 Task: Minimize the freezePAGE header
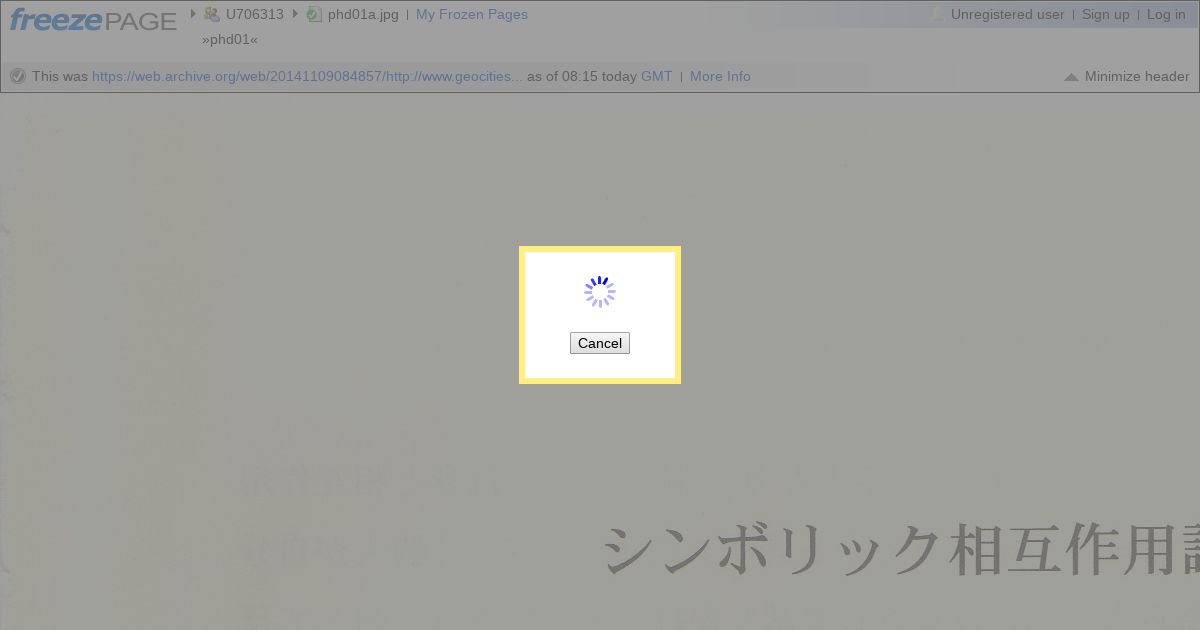(x=1127, y=76)
